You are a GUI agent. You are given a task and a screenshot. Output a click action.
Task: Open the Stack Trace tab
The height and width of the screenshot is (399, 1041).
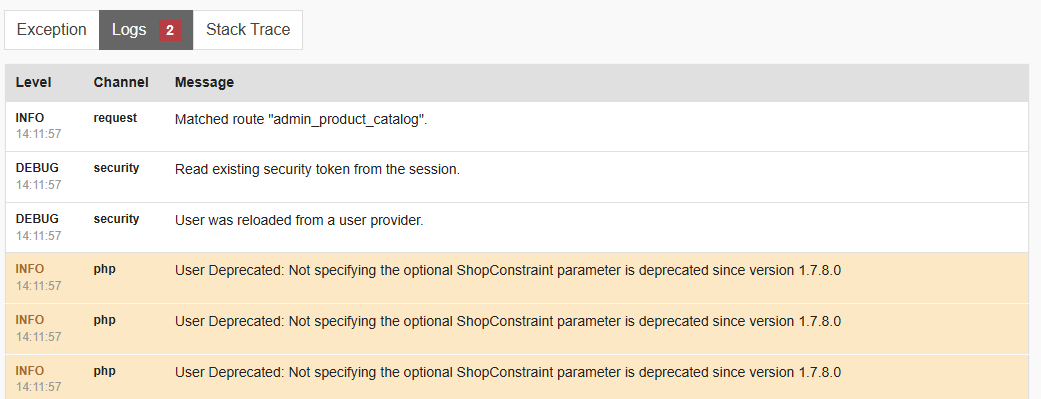point(248,30)
